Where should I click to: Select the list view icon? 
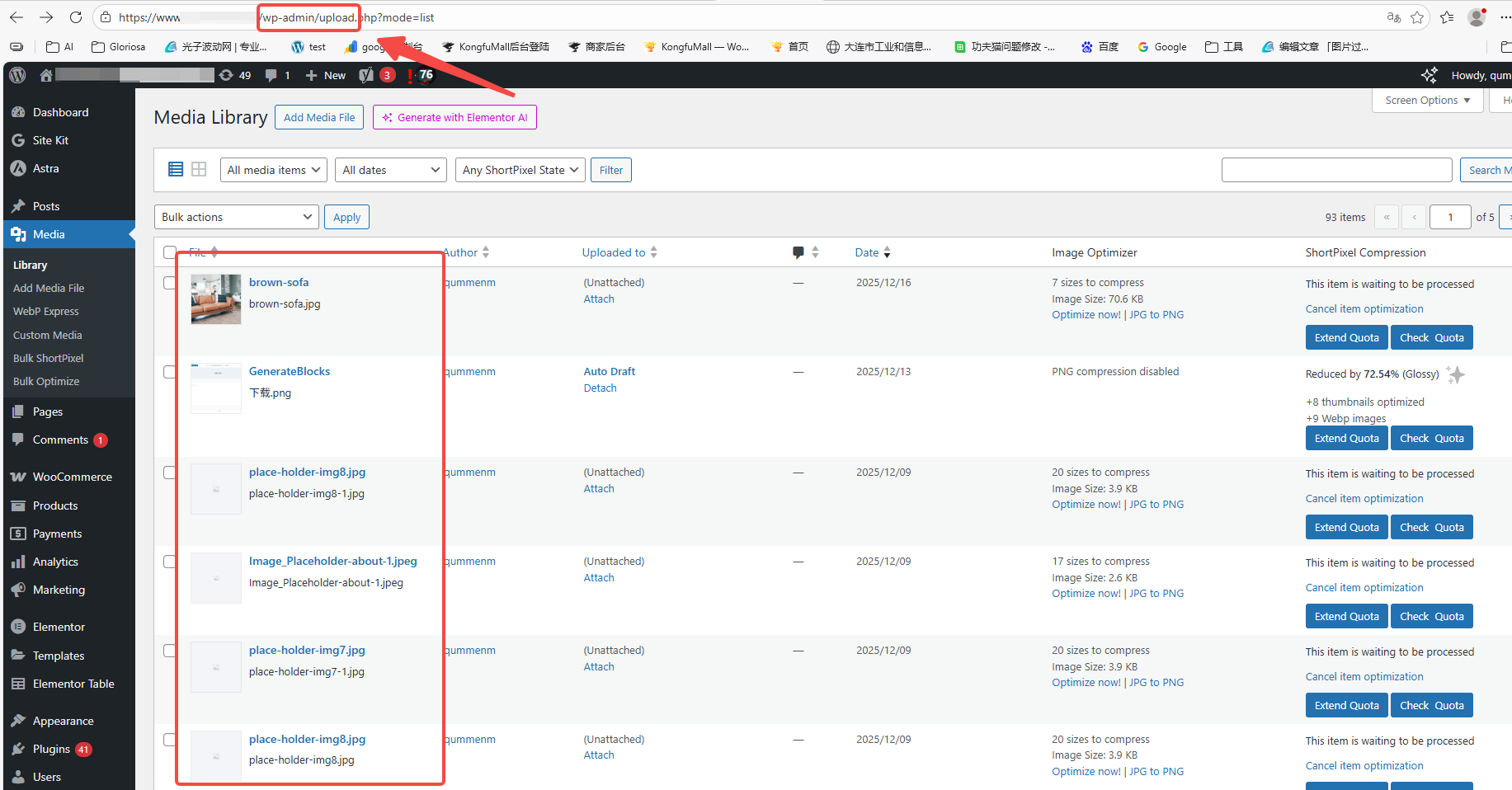[x=176, y=169]
